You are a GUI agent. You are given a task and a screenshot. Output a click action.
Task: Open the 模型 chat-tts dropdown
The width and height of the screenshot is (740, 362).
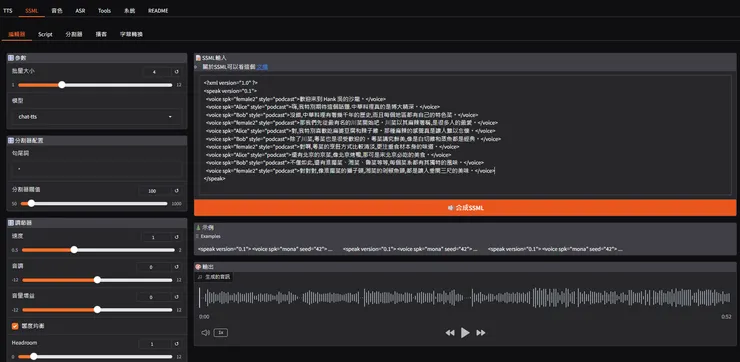pyautogui.click(x=97, y=117)
